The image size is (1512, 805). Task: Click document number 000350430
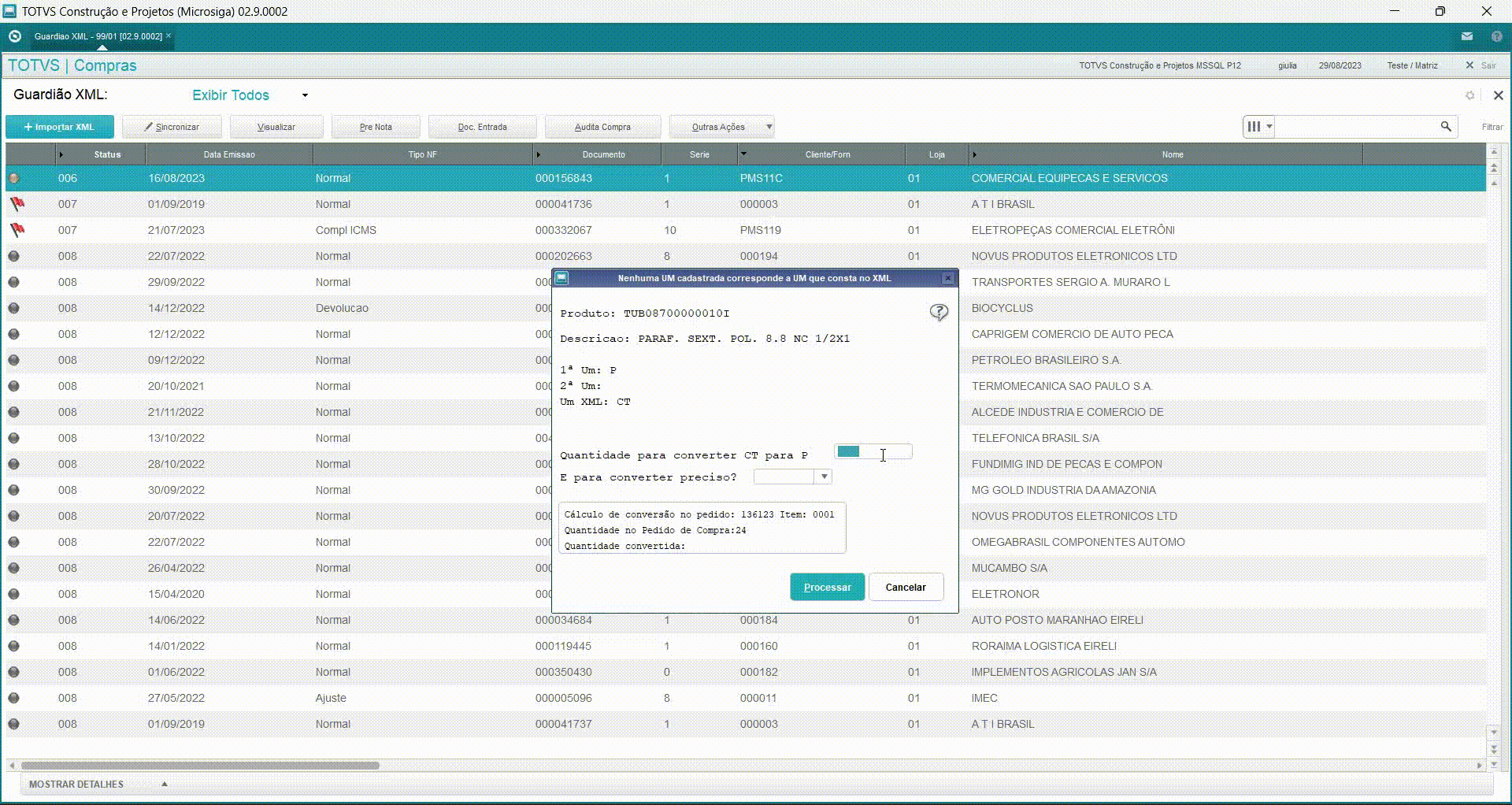point(563,672)
